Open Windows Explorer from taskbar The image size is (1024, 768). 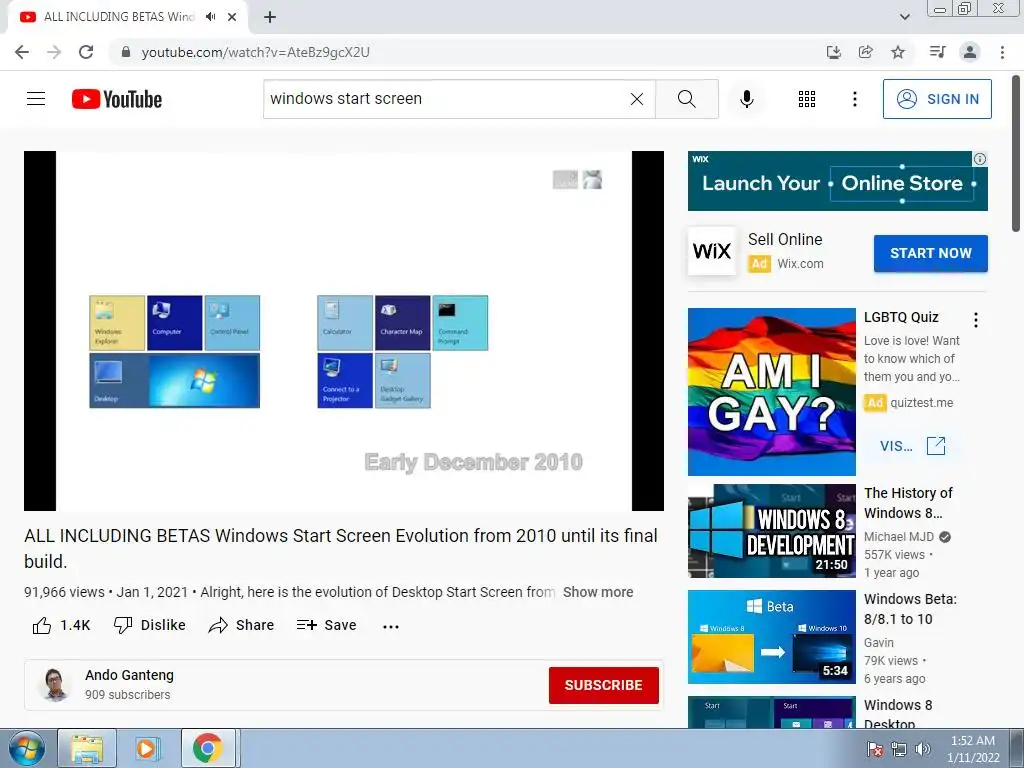click(x=87, y=748)
